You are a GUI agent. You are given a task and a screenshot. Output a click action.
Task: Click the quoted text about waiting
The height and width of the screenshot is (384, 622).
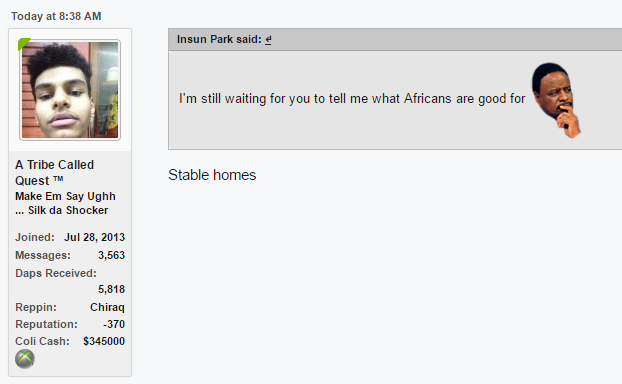[x=352, y=98]
